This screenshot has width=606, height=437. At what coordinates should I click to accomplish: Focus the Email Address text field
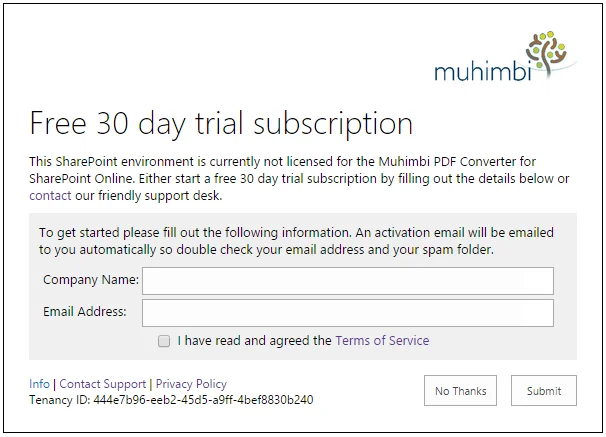pos(347,313)
